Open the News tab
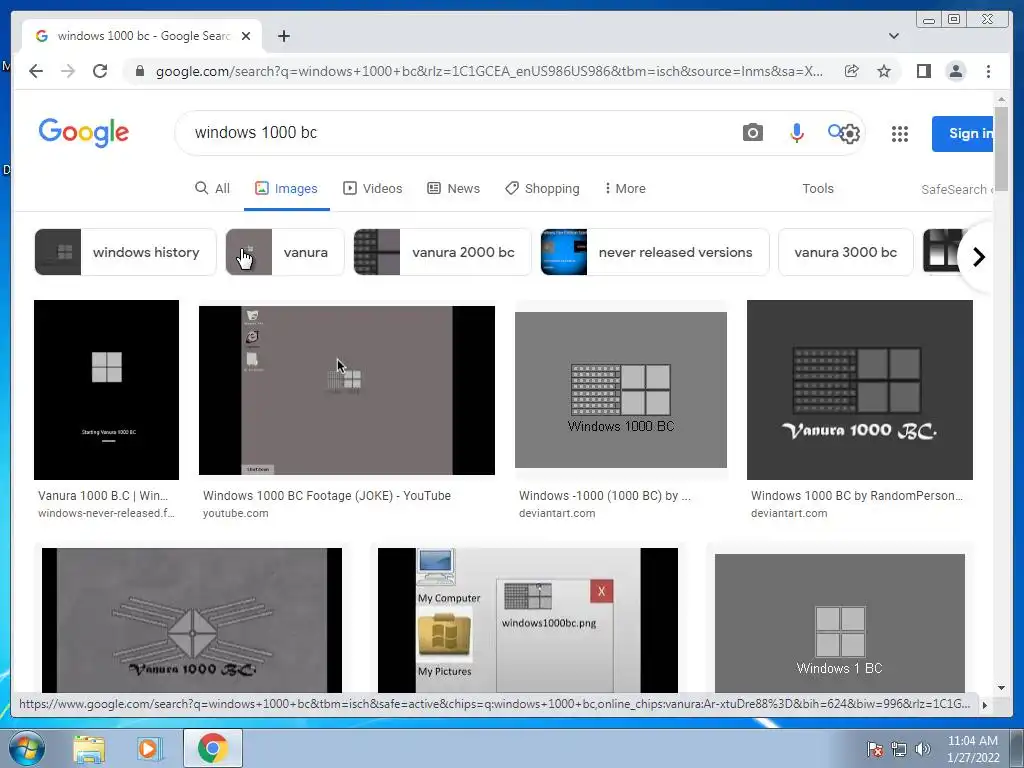The image size is (1024, 768). [x=453, y=189]
